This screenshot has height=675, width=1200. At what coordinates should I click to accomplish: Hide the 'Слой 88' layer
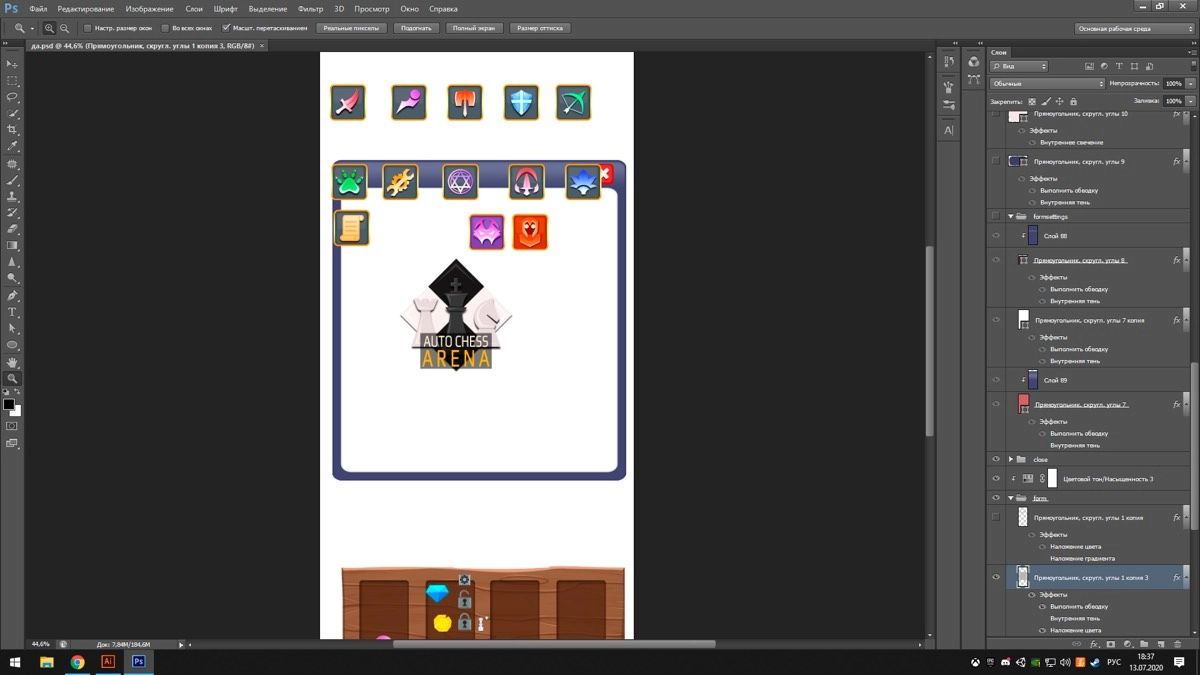click(x=996, y=236)
